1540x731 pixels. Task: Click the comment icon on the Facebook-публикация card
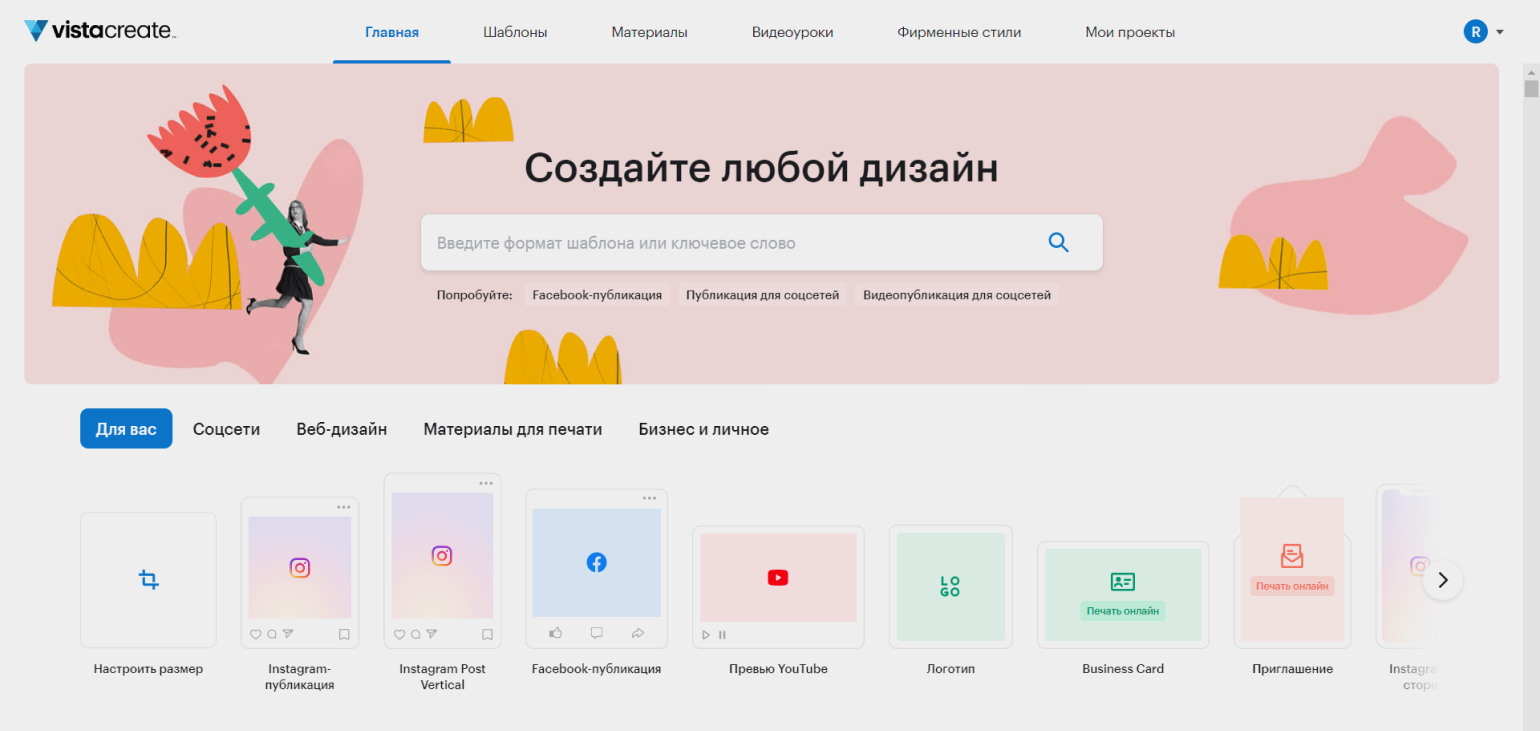tap(597, 633)
